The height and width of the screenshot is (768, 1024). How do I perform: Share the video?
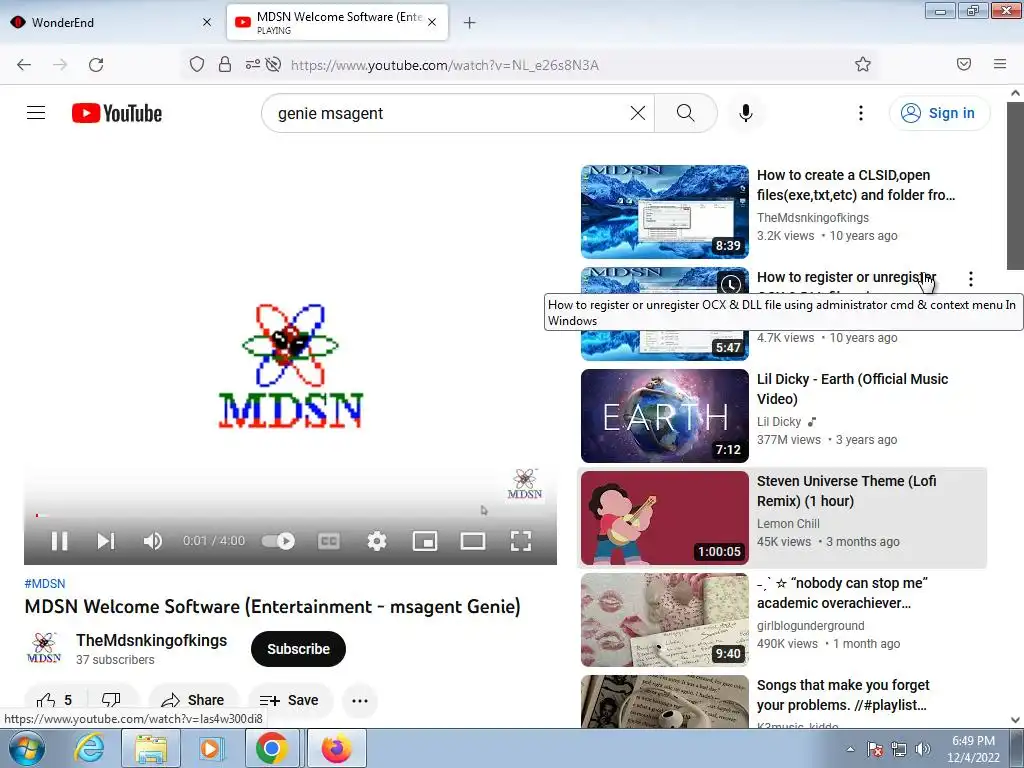pos(193,701)
